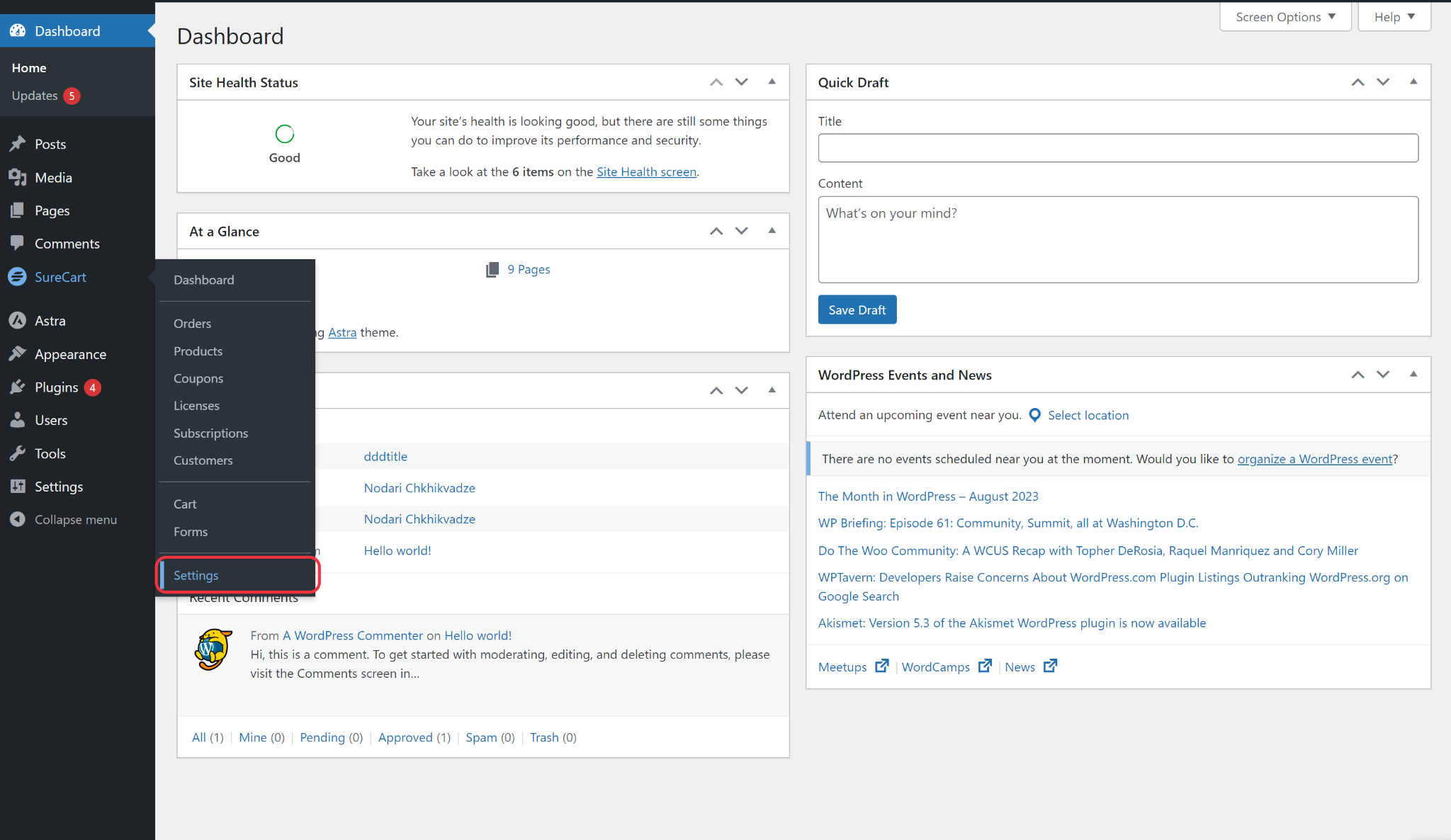
Task: Expand the Help dropdown tab
Action: [1394, 17]
